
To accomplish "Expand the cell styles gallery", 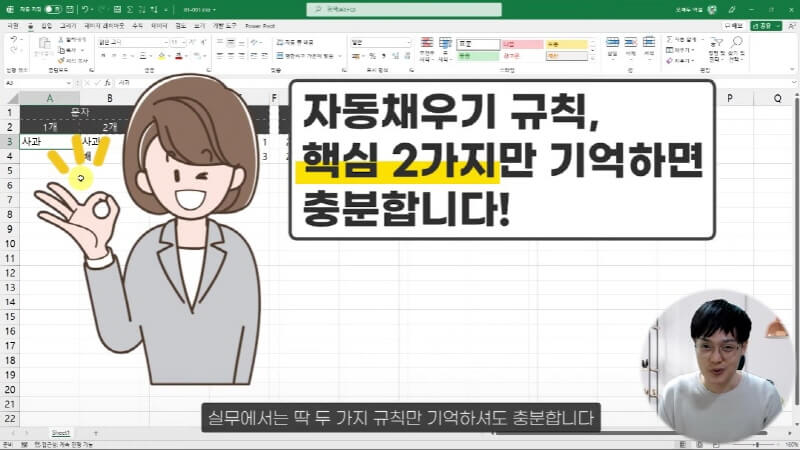I will pyautogui.click(x=593, y=59).
